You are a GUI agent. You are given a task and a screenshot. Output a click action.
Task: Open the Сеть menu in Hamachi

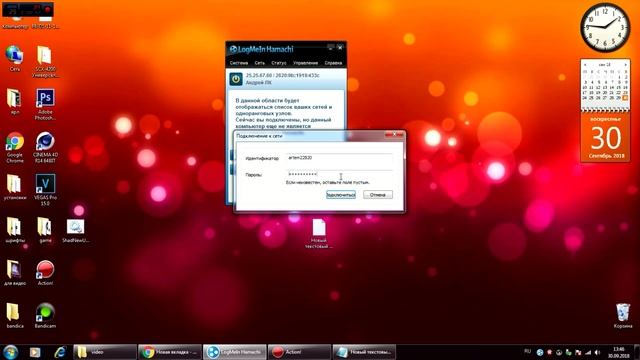[260, 63]
